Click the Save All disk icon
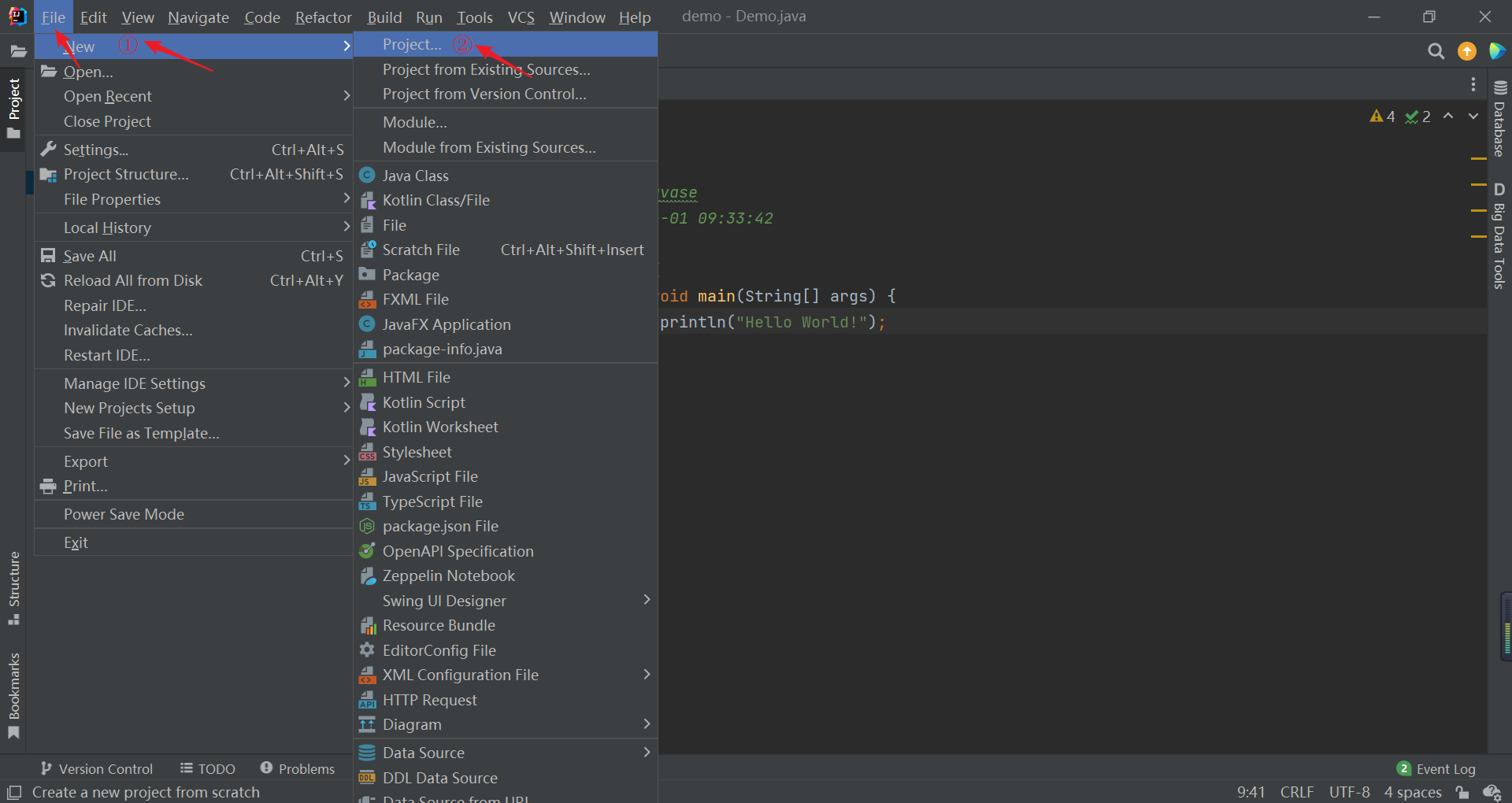The width and height of the screenshot is (1512, 803). pyautogui.click(x=48, y=255)
